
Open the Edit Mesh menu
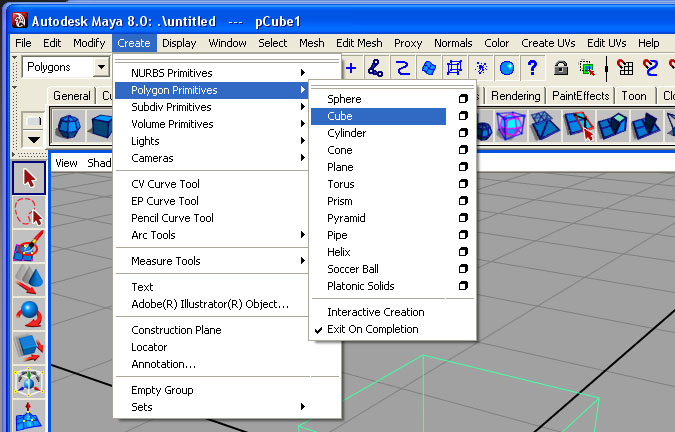coord(359,43)
